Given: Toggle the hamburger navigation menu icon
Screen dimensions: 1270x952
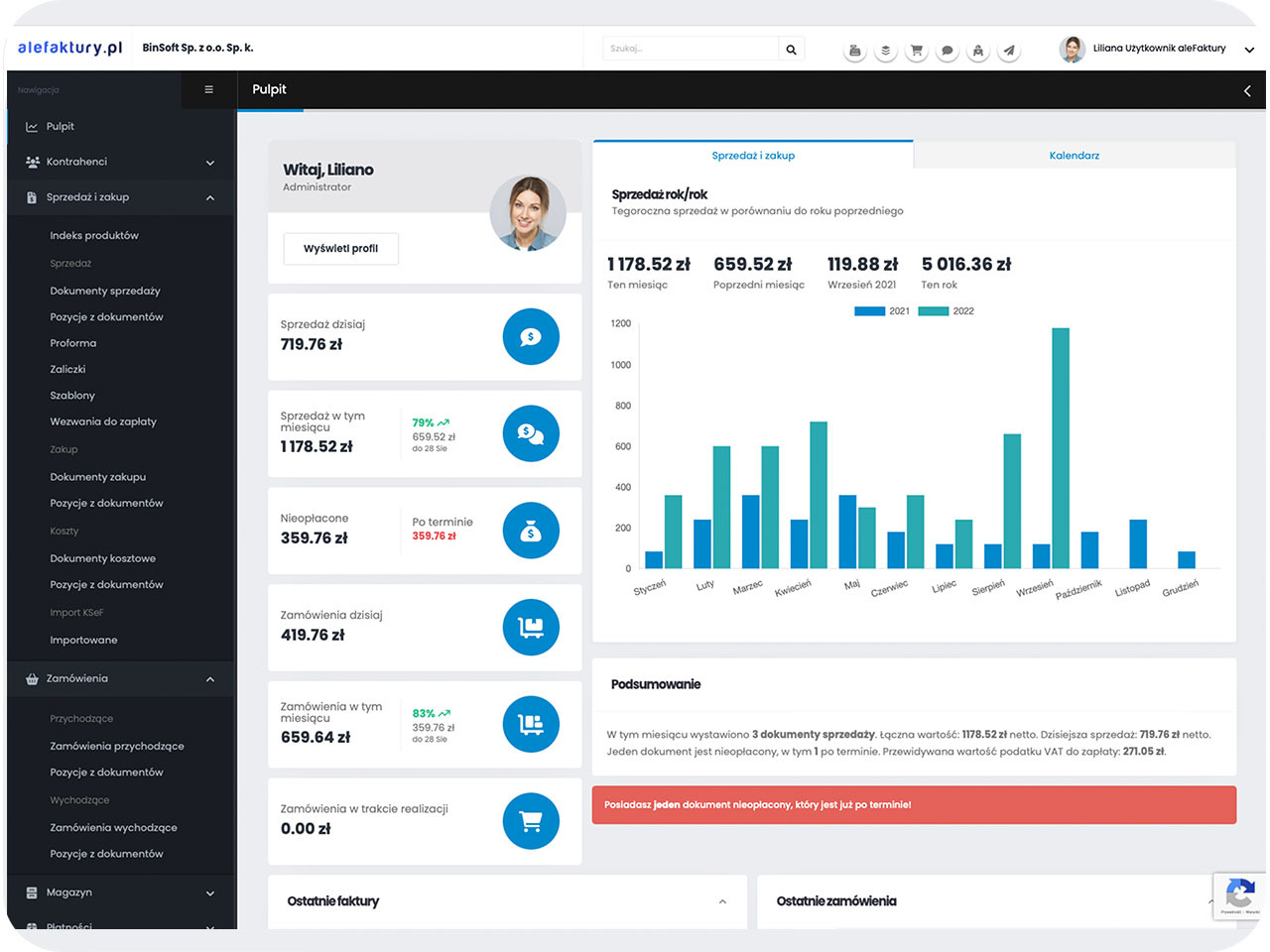Looking at the screenshot, I should point(208,89).
